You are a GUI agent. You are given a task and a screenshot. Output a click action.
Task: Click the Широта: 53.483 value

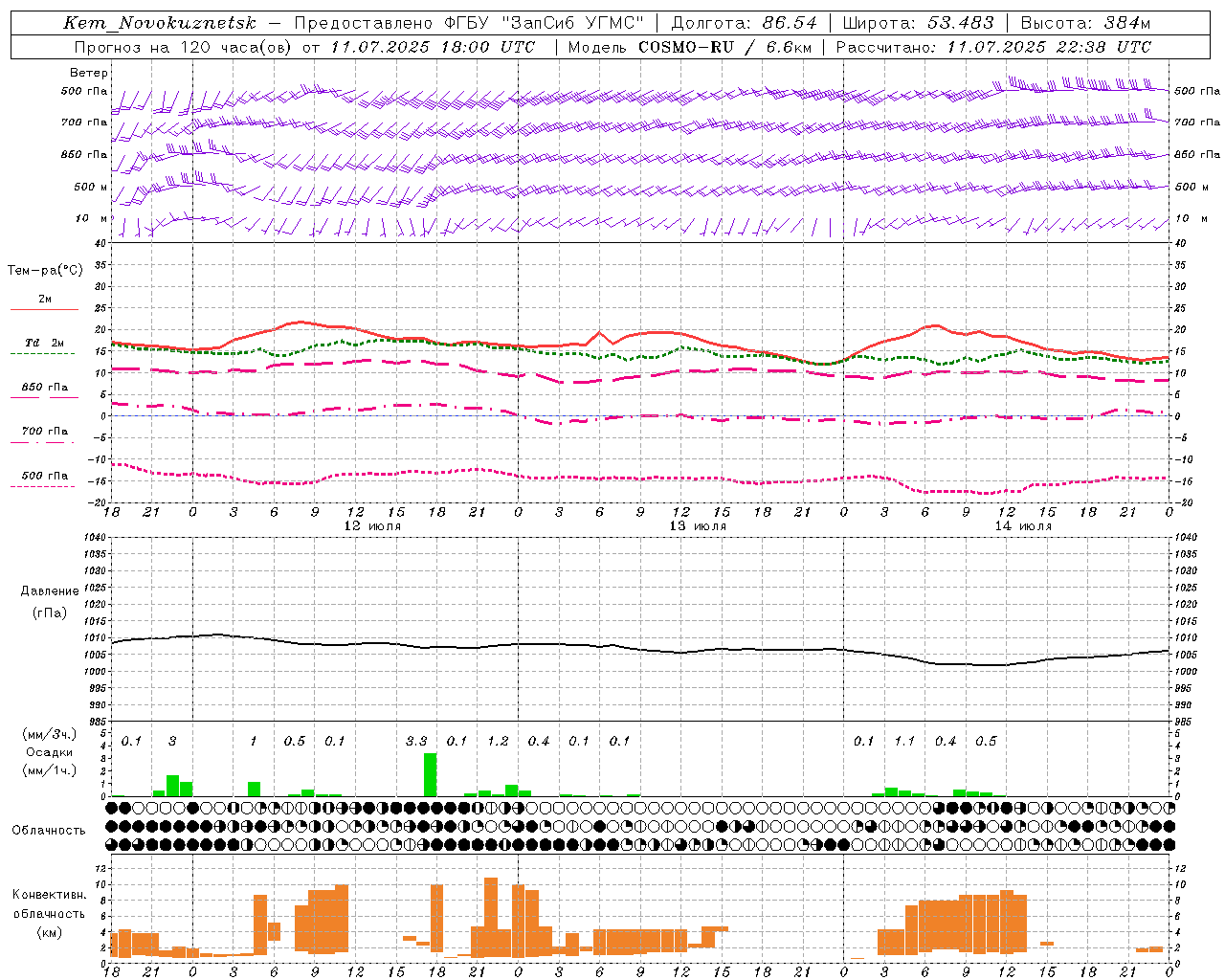[x=918, y=23]
